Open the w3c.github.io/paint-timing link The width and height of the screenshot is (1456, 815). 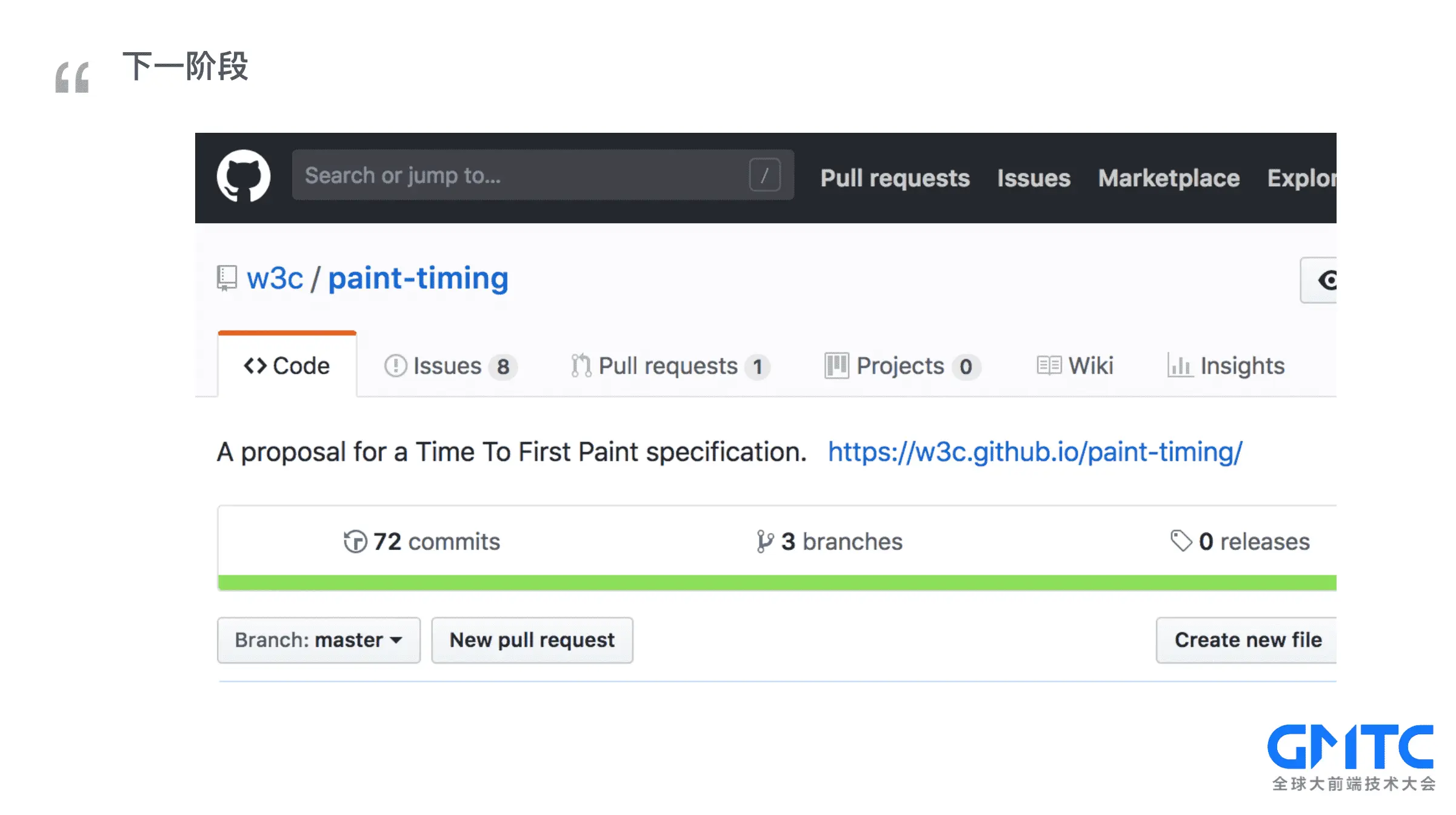coord(1035,452)
